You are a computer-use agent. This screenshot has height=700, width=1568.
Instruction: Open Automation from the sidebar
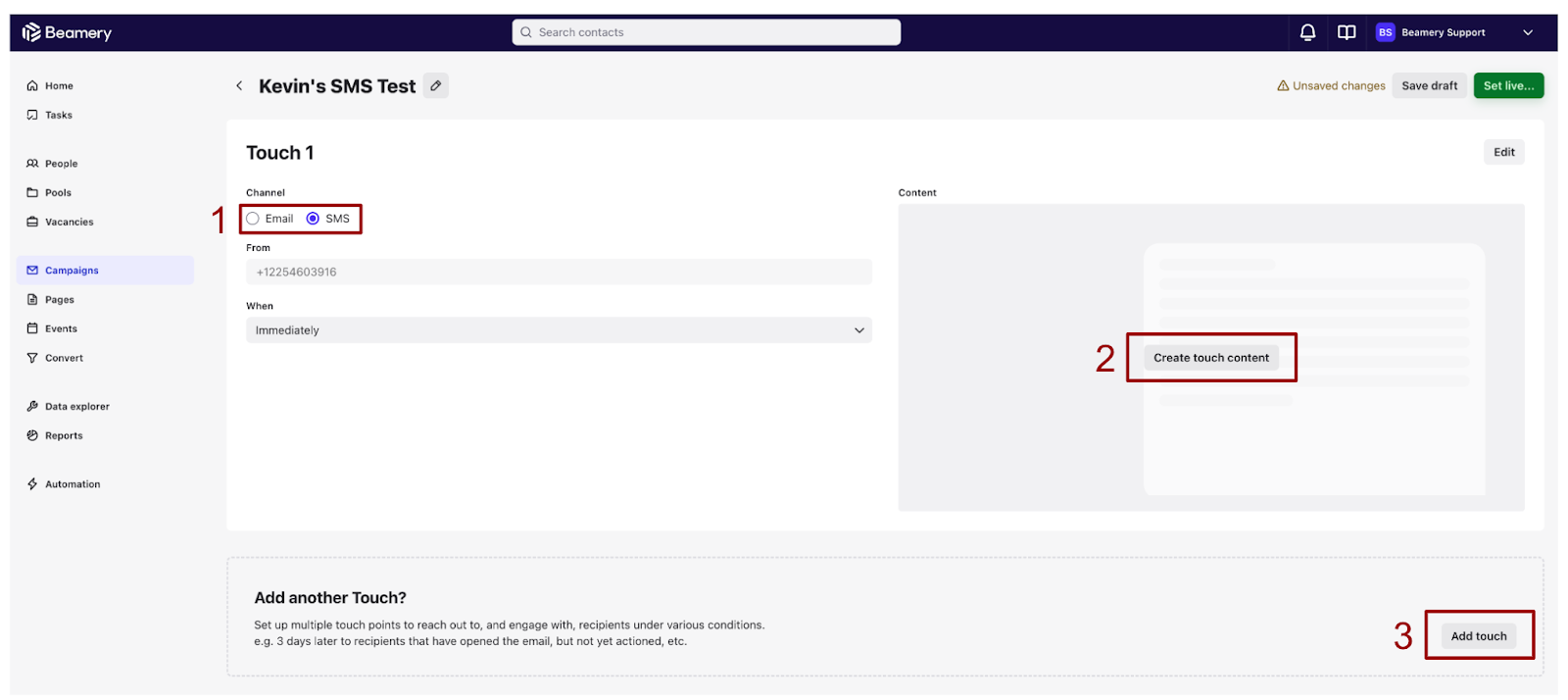pos(72,484)
